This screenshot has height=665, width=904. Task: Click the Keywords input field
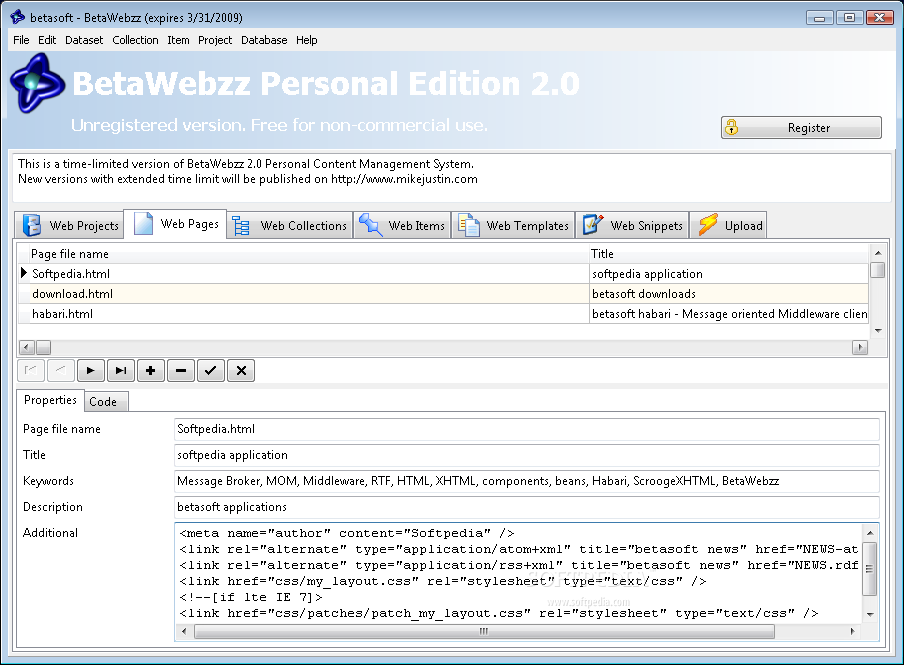click(526, 481)
